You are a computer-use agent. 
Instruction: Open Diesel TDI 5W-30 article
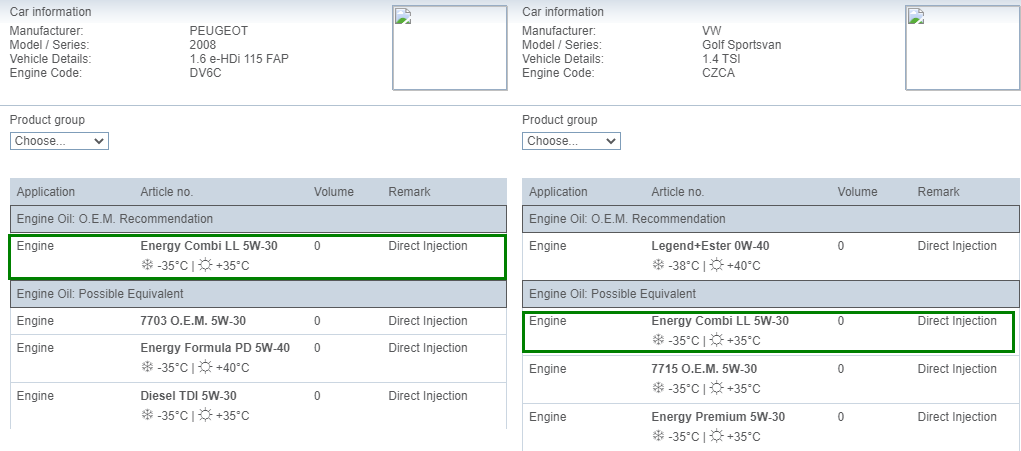[189, 396]
